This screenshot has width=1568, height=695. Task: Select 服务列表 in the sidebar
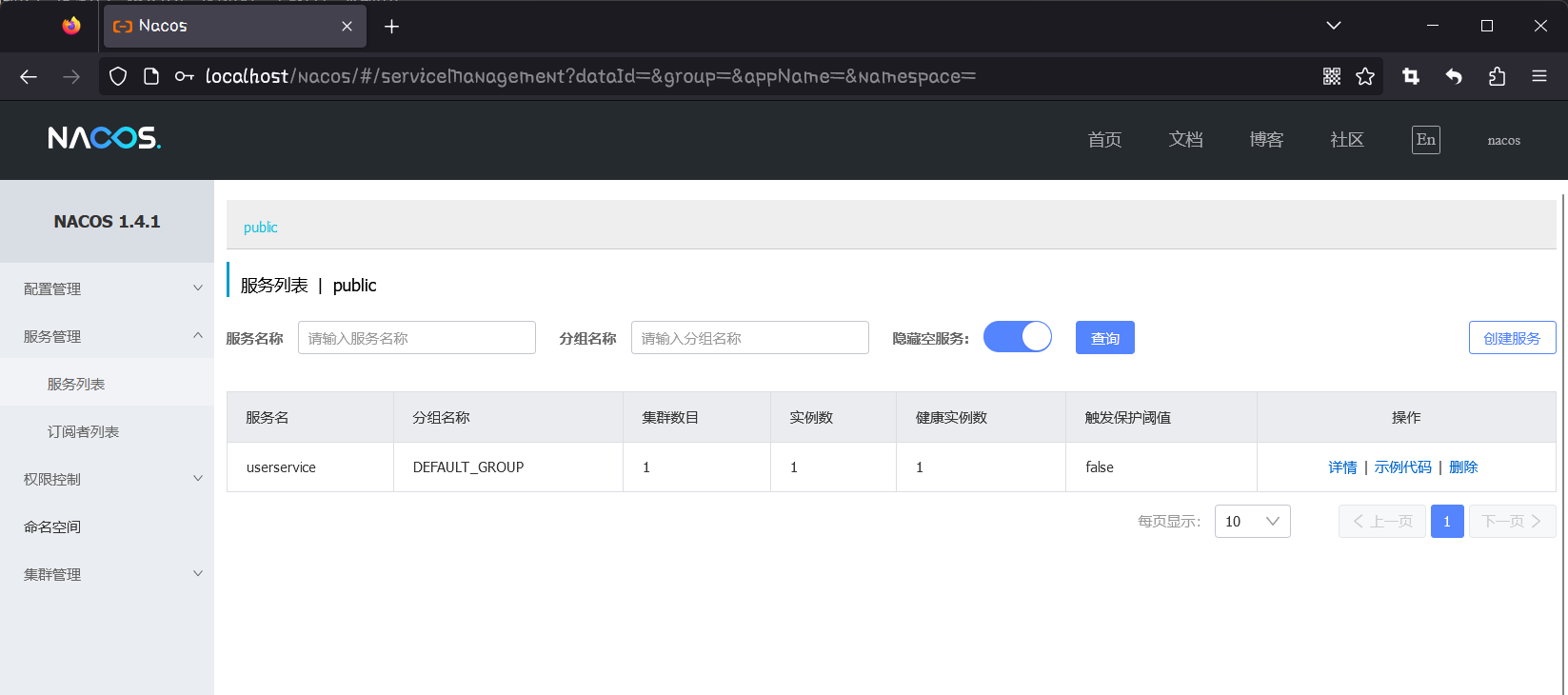coord(107,384)
